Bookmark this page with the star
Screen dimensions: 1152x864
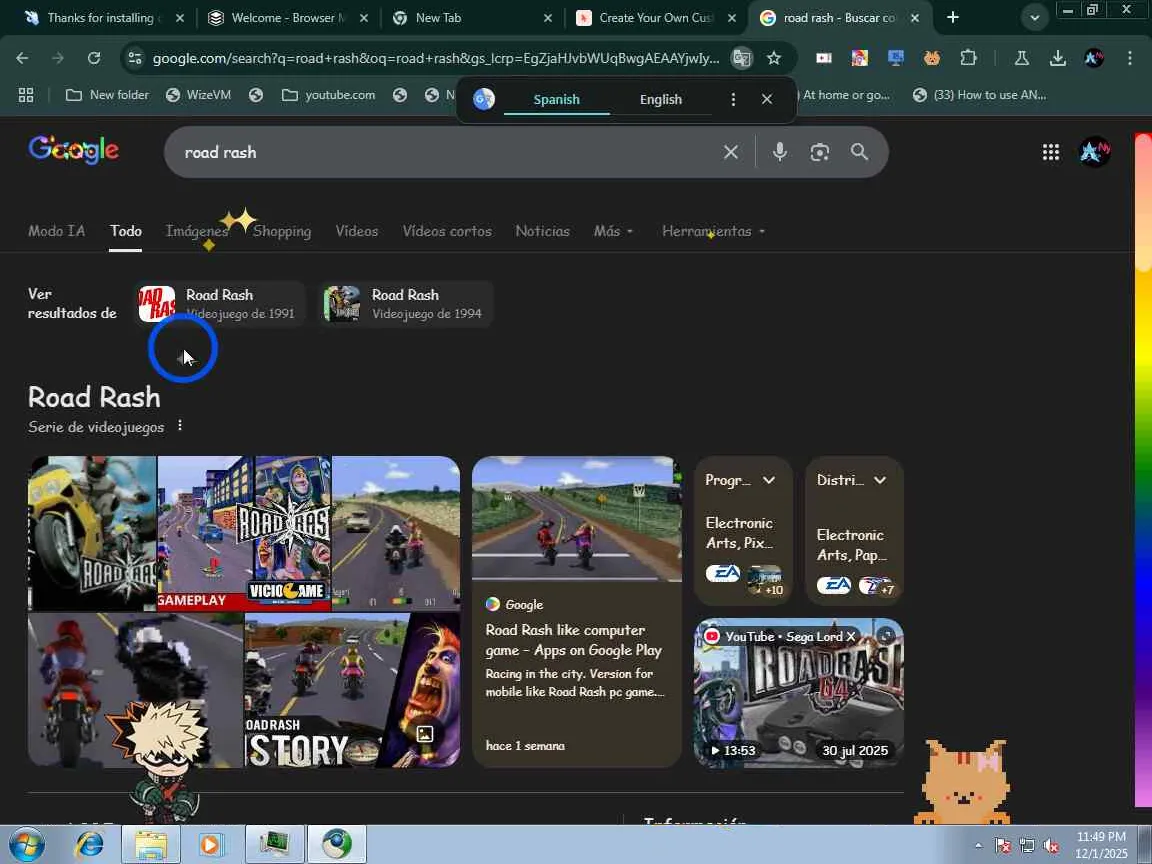coord(774,58)
